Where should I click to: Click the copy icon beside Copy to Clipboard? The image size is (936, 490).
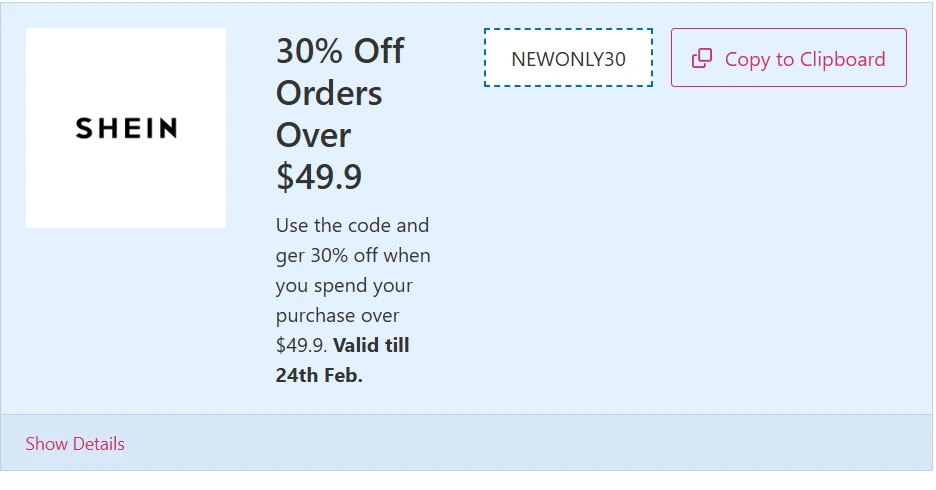[x=702, y=59]
